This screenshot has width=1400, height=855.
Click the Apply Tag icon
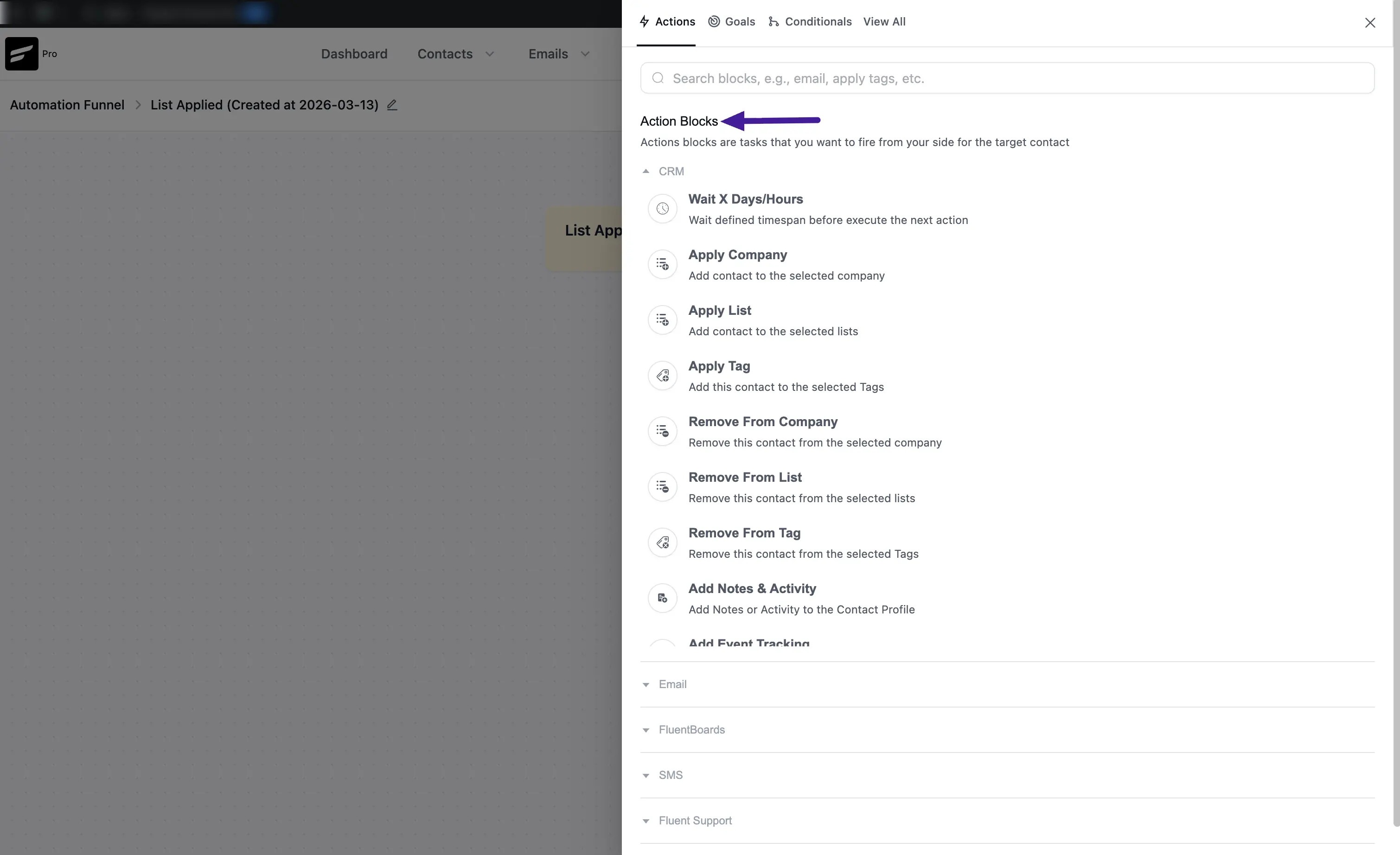663,376
